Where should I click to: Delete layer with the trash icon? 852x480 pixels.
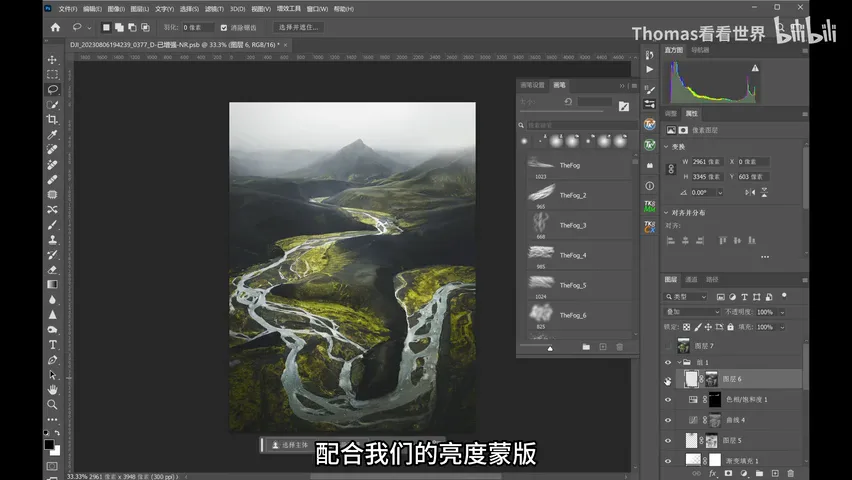click(x=791, y=473)
